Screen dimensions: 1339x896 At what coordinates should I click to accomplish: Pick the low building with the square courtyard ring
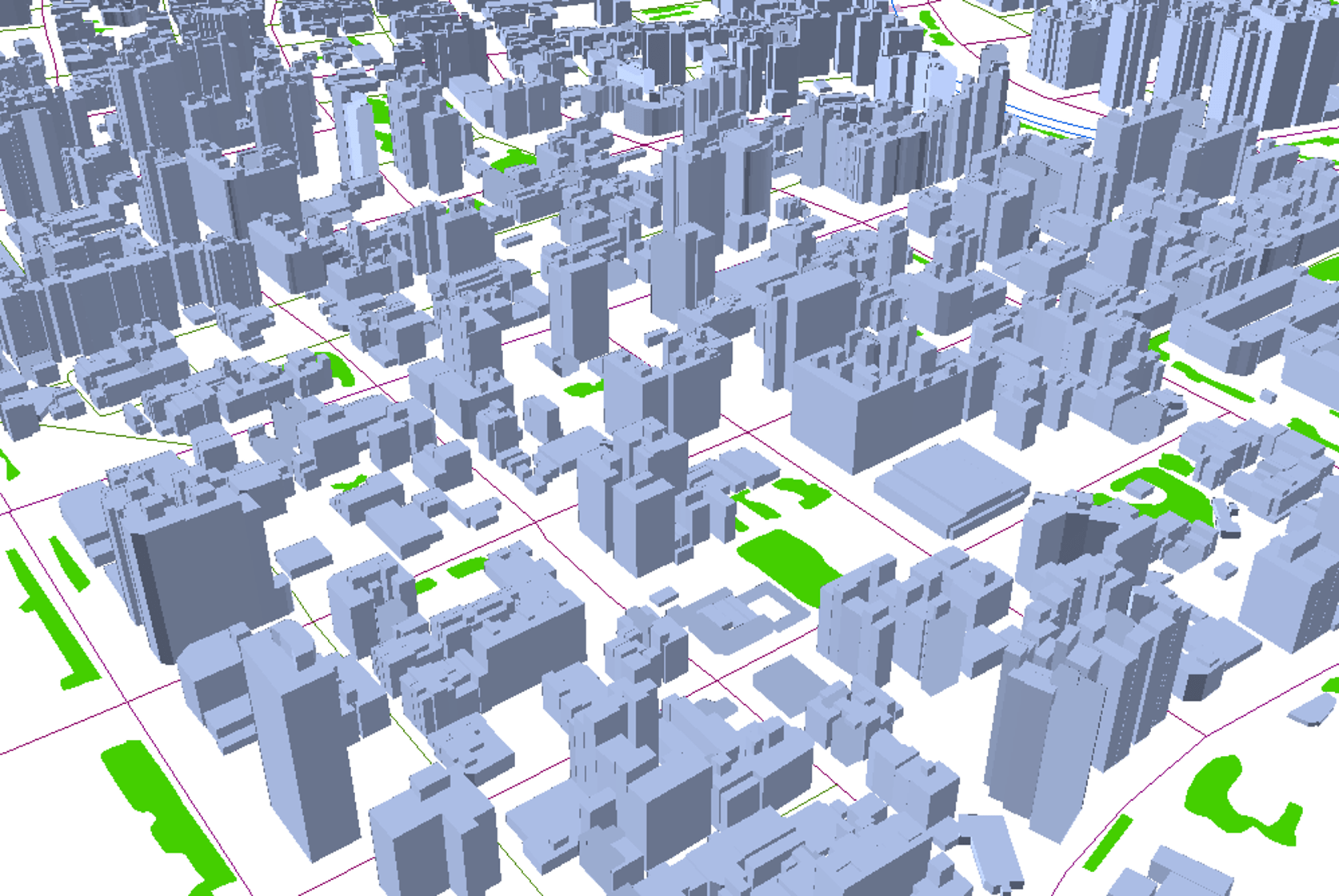tap(740, 617)
